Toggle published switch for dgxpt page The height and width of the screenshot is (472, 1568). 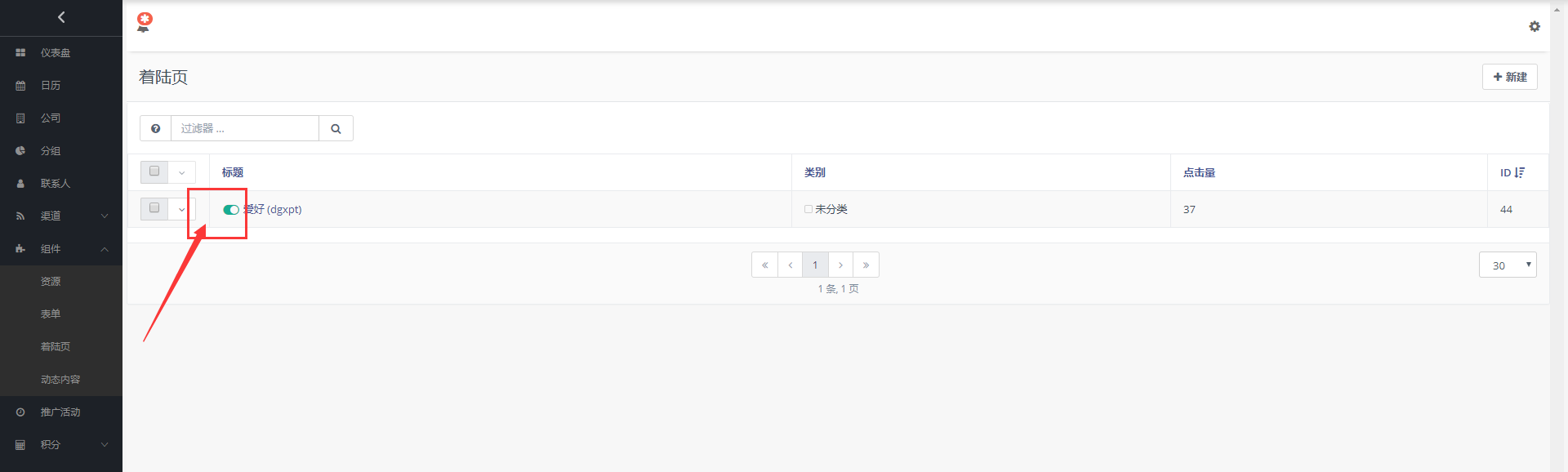[x=231, y=210]
